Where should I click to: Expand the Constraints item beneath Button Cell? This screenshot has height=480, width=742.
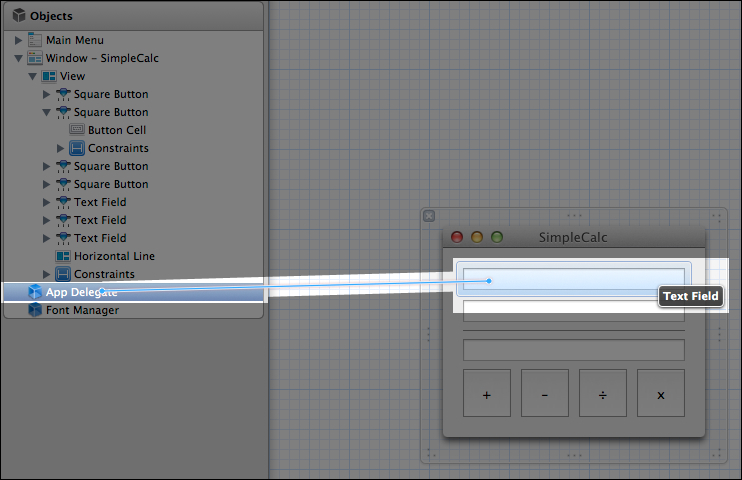[x=61, y=148]
